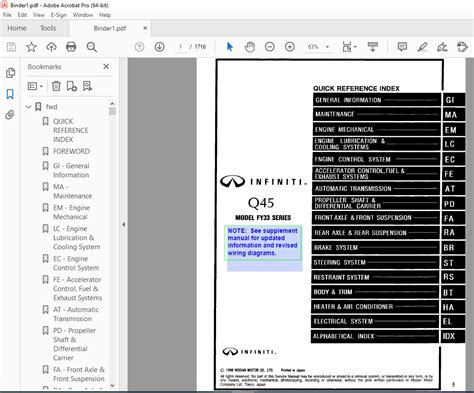This screenshot has width=474, height=393.
Task: Add bookmark to favorites star icon
Action: point(31,47)
